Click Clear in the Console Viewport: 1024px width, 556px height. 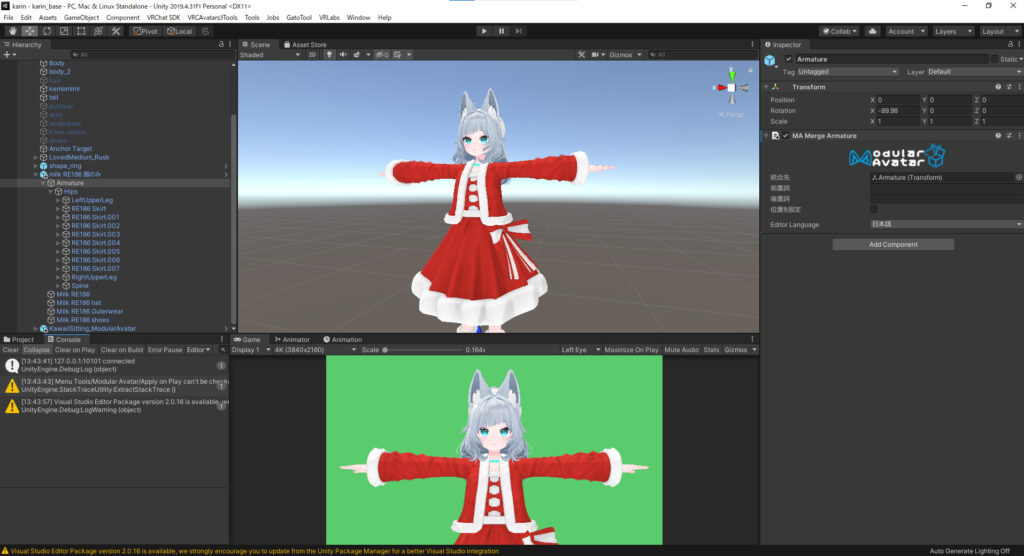[x=10, y=350]
